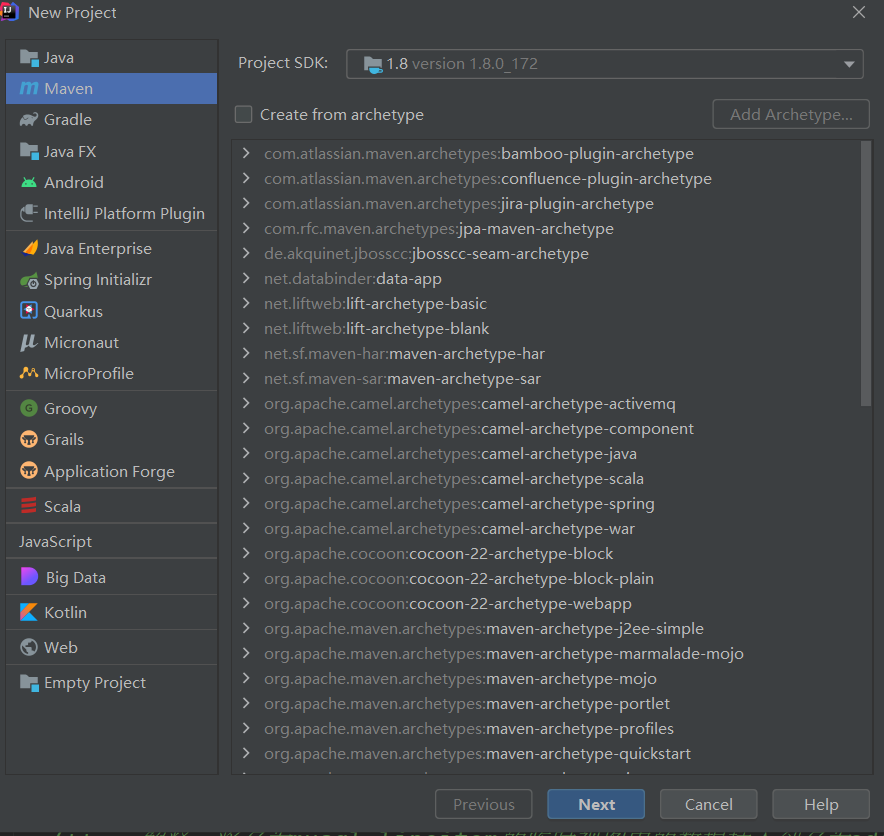Screen dimensions: 884x836
Task: Click the Application Forge icon
Action: [29, 471]
